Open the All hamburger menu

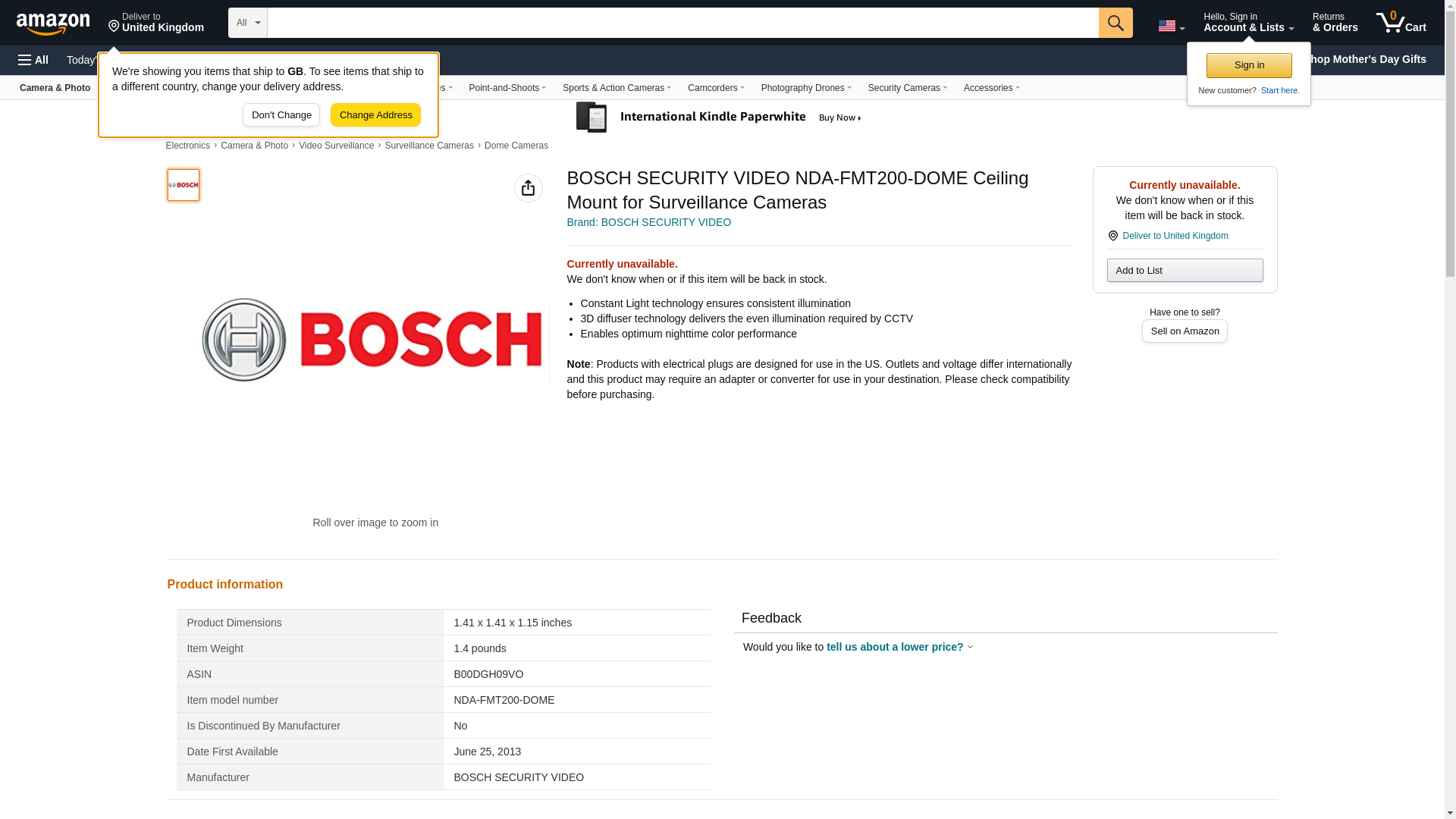33,60
